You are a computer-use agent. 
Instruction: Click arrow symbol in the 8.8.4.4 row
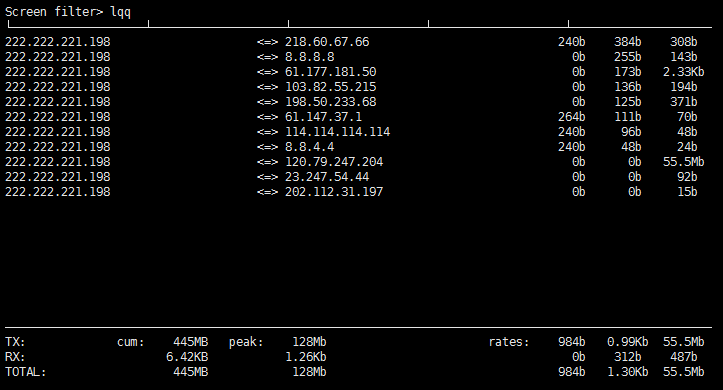click(x=267, y=147)
